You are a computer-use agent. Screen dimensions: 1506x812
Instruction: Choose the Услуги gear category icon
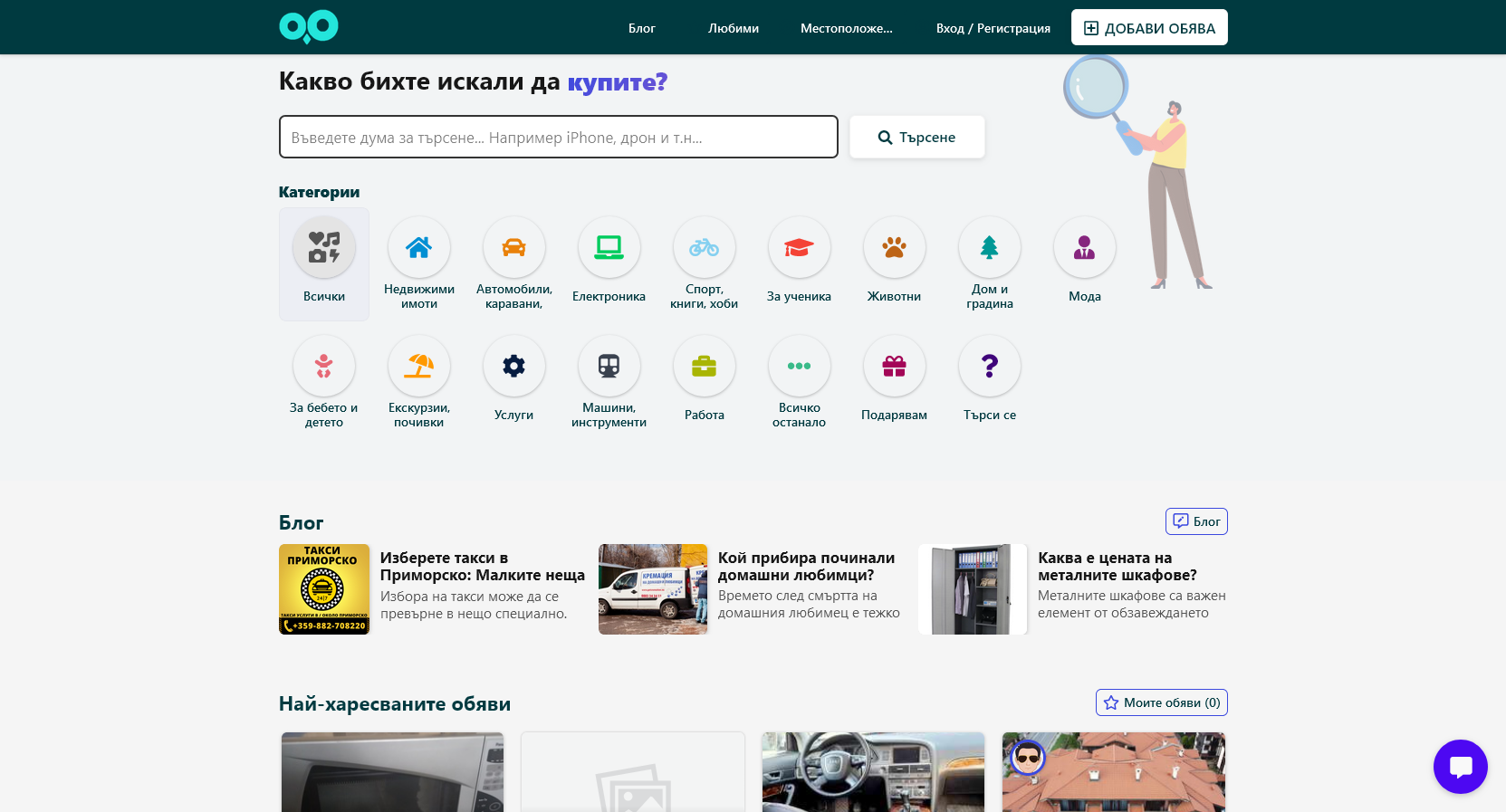(513, 366)
